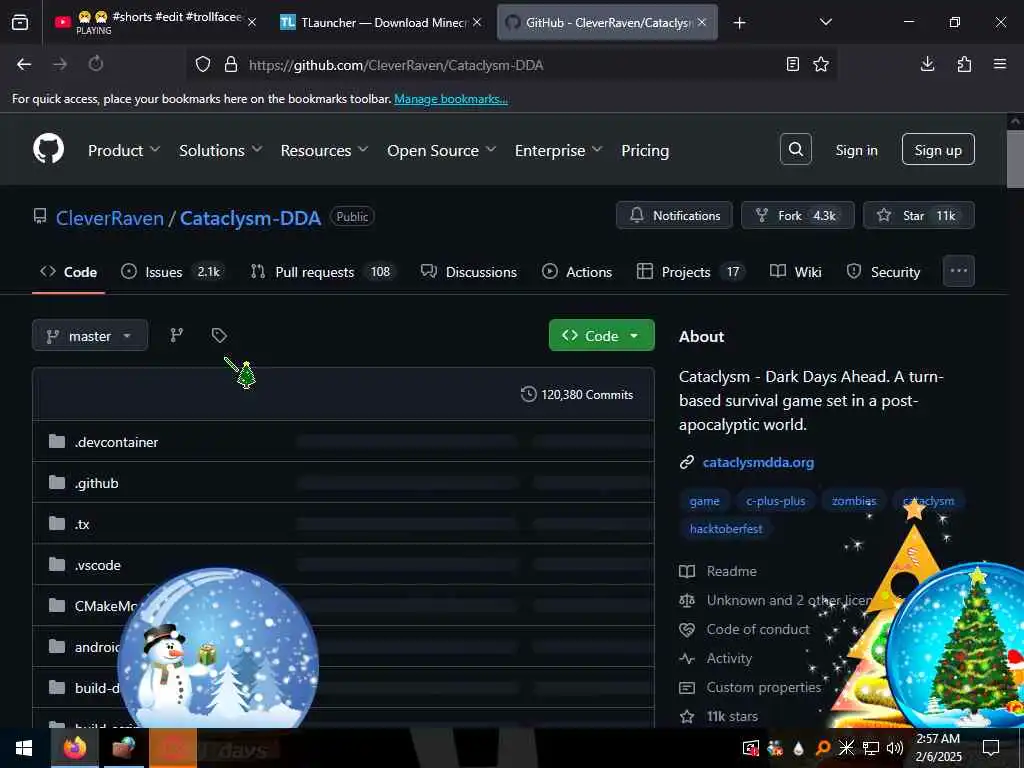Open the Projects tab
The image size is (1024, 768).
click(x=691, y=272)
